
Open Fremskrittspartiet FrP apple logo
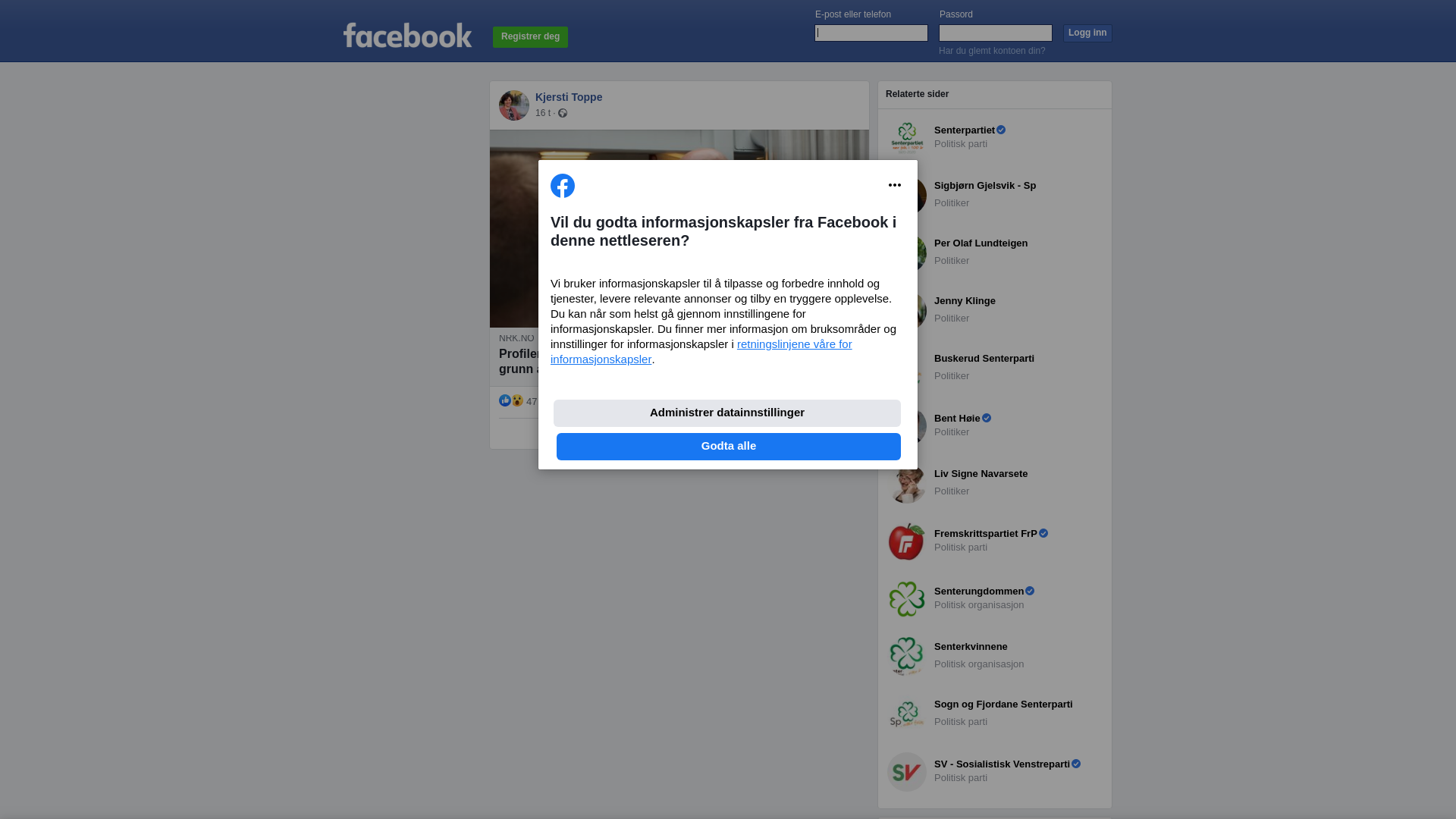[907, 541]
